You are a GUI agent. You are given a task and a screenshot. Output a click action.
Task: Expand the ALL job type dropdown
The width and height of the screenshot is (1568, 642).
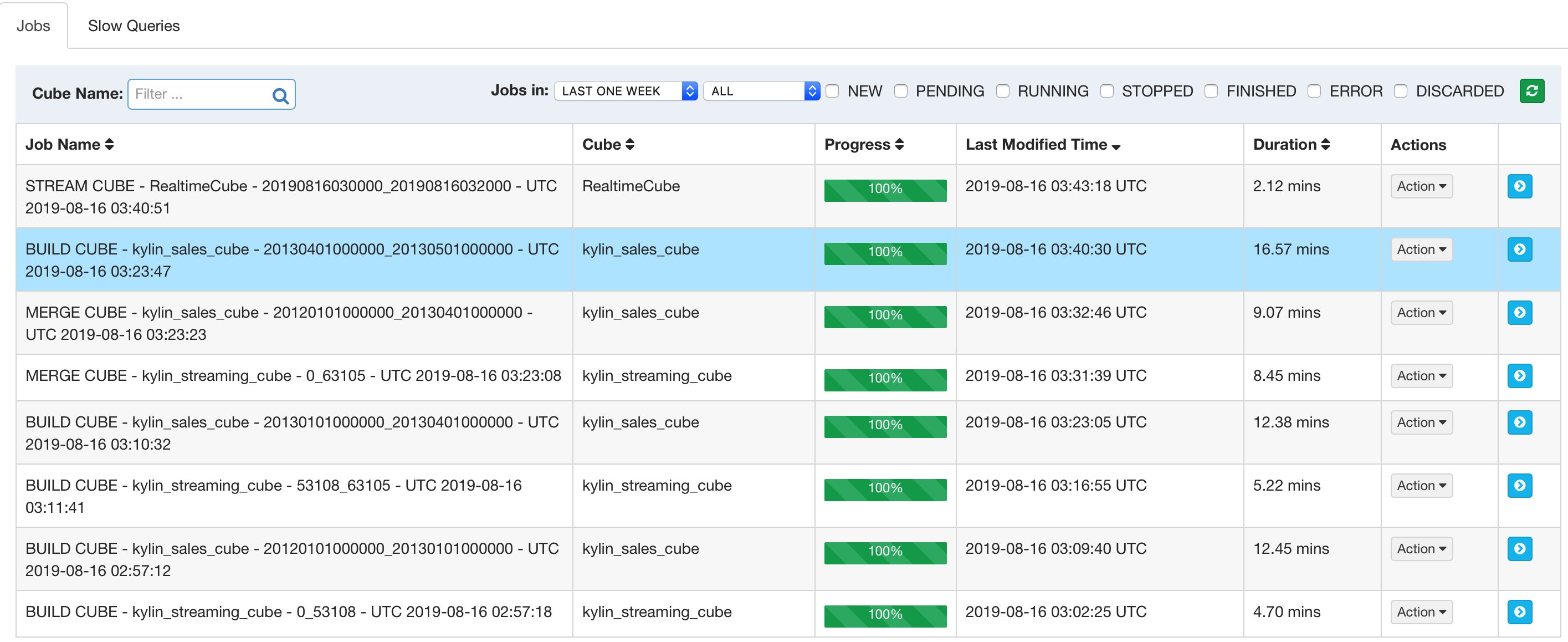pyautogui.click(x=761, y=91)
